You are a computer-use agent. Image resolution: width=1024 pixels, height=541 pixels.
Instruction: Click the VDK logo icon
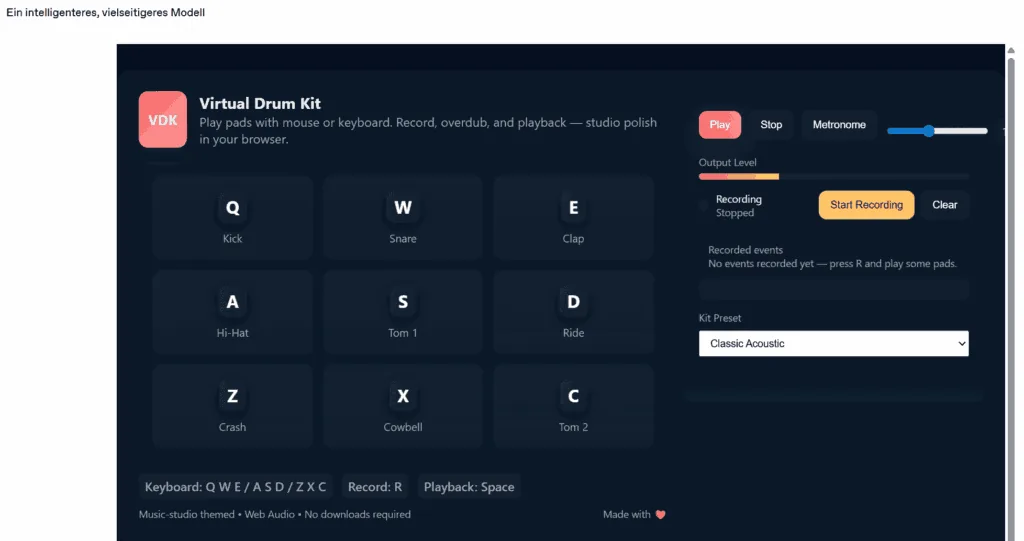[x=163, y=120]
